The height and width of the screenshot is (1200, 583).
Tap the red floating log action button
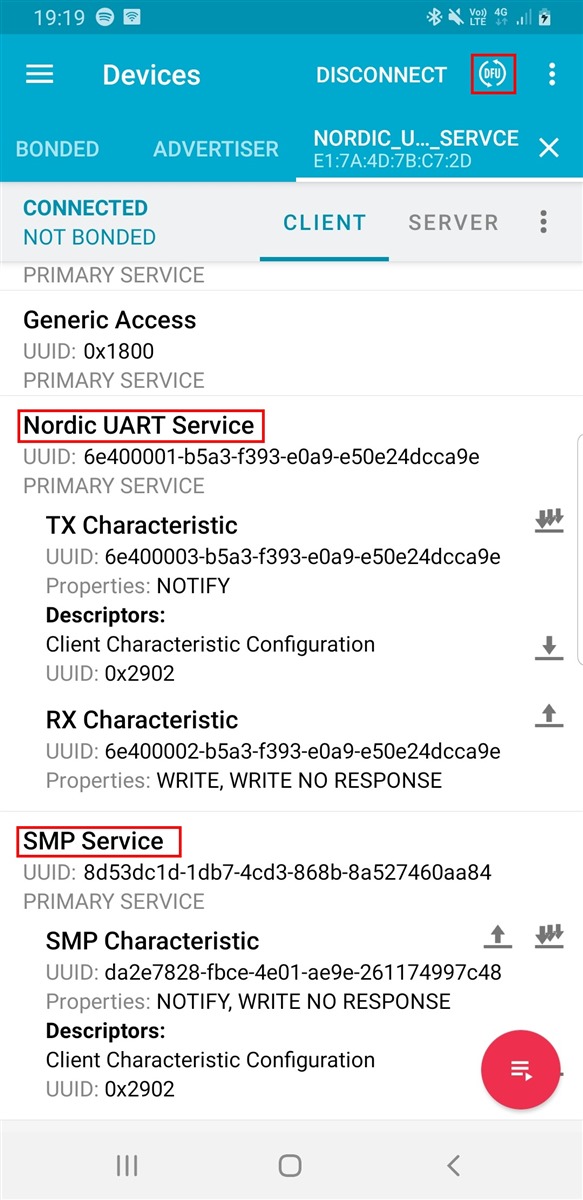tap(521, 1070)
